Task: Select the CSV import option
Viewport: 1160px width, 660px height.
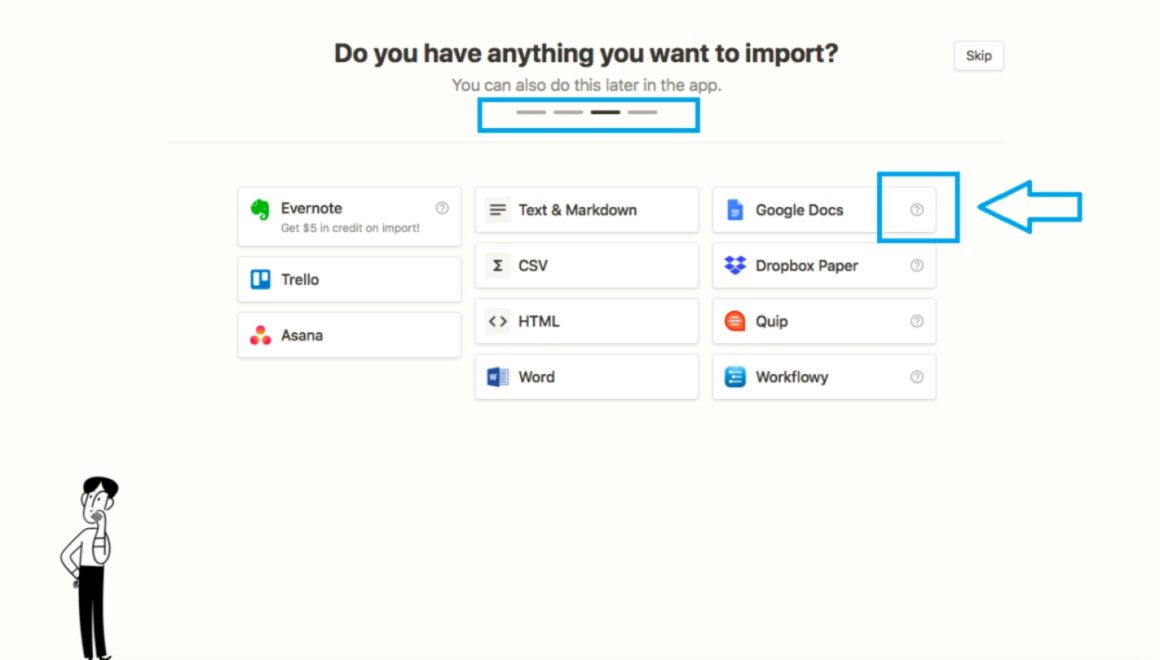Action: [498, 265]
